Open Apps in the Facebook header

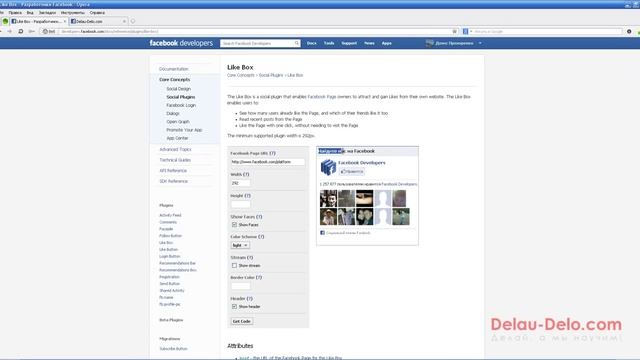(x=387, y=43)
